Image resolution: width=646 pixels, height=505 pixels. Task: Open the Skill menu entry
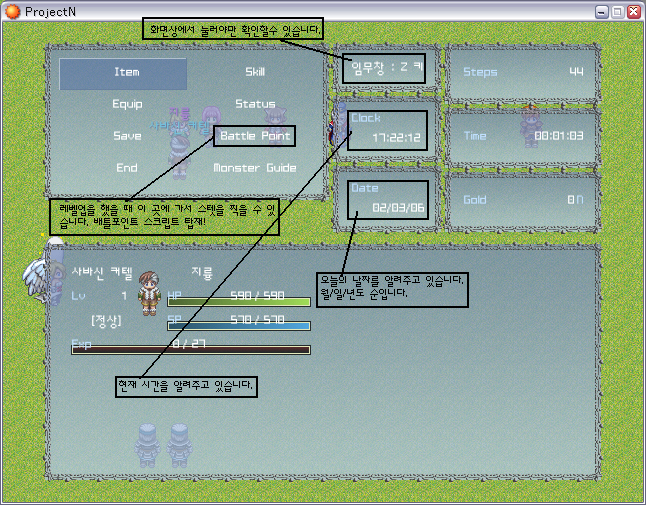pos(255,73)
